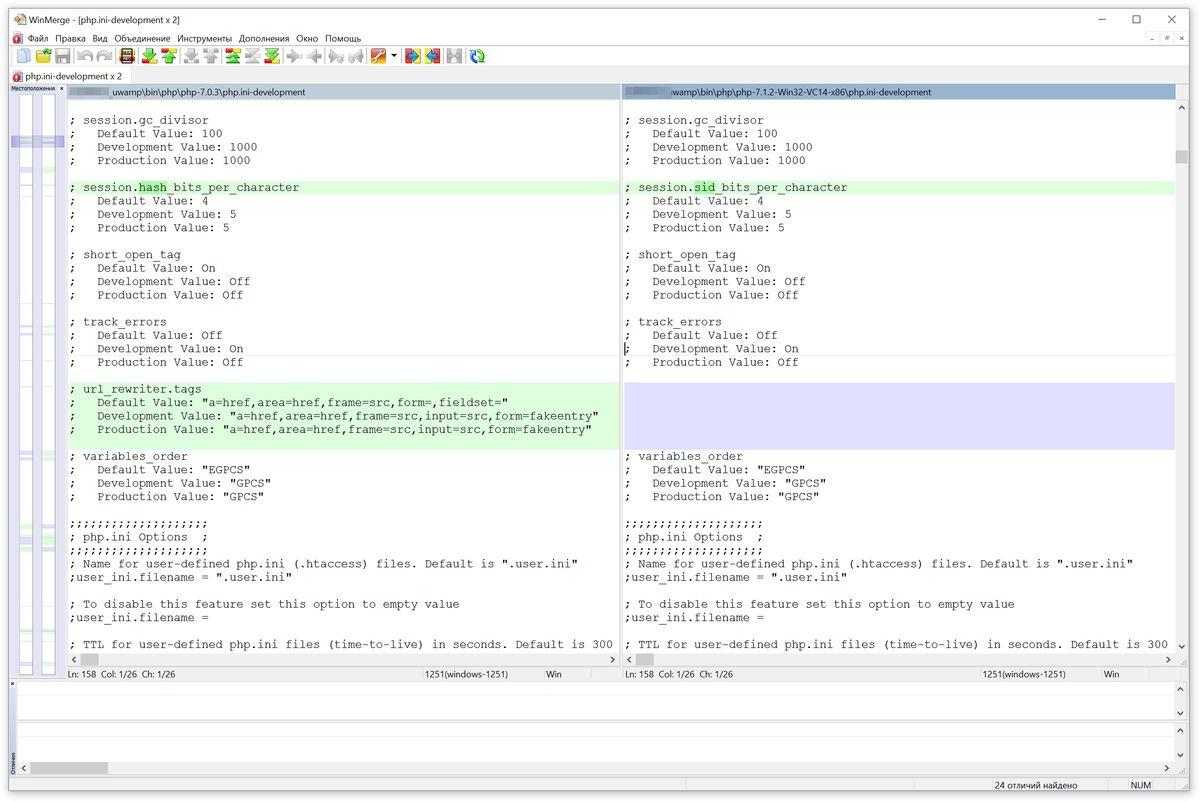Copy the difference to the right
Viewport: 1200px width, 802px height.
295,56
